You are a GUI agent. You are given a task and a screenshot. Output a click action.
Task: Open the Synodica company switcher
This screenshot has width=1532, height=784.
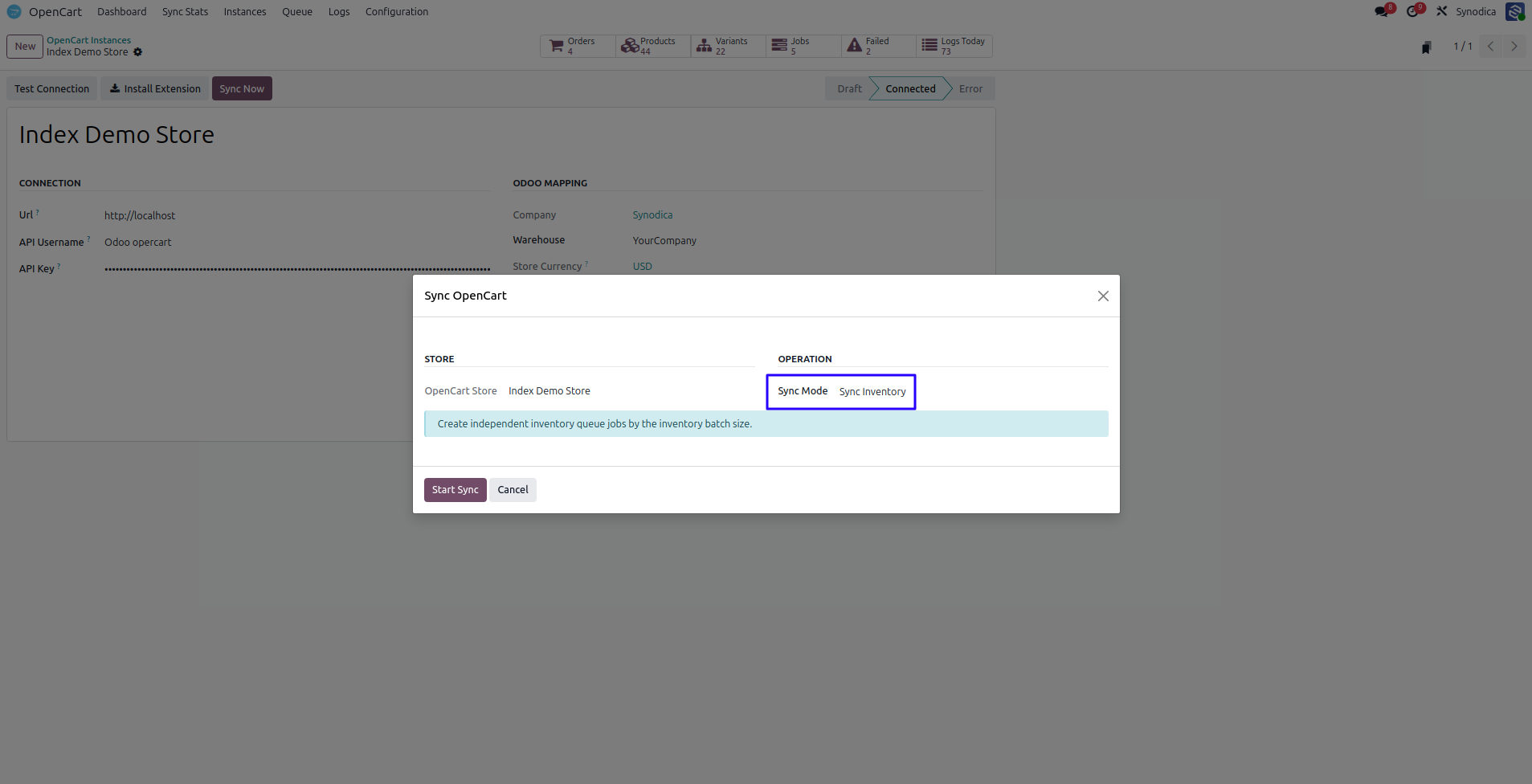pyautogui.click(x=1476, y=11)
